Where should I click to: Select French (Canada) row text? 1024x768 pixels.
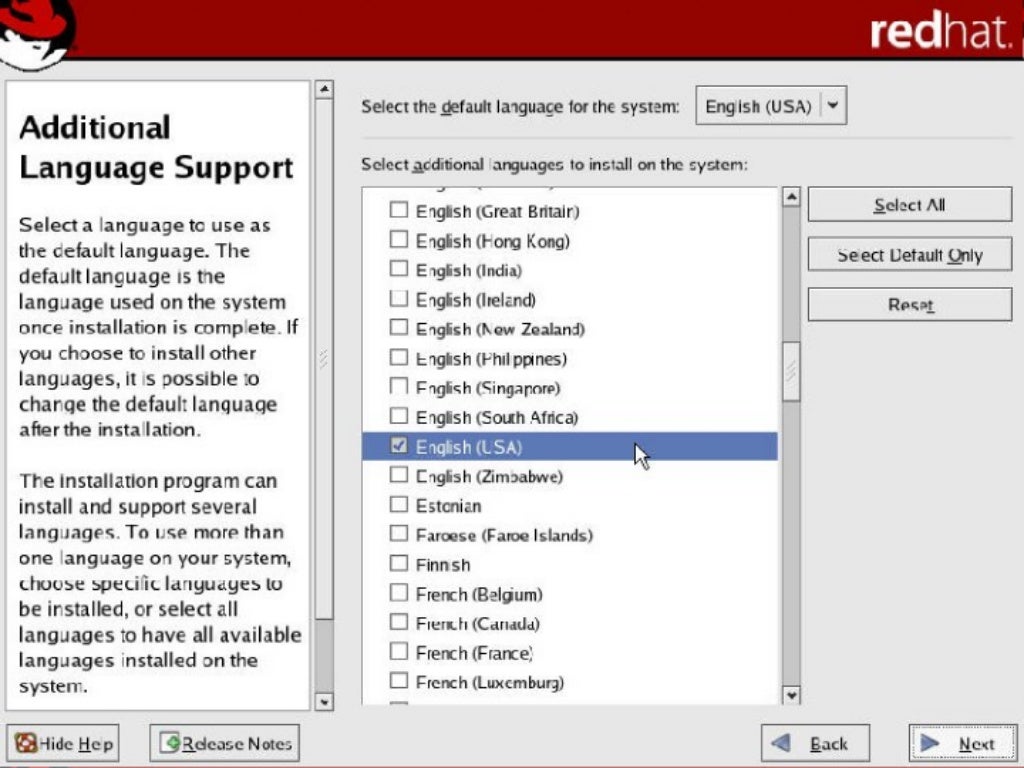[478, 624]
